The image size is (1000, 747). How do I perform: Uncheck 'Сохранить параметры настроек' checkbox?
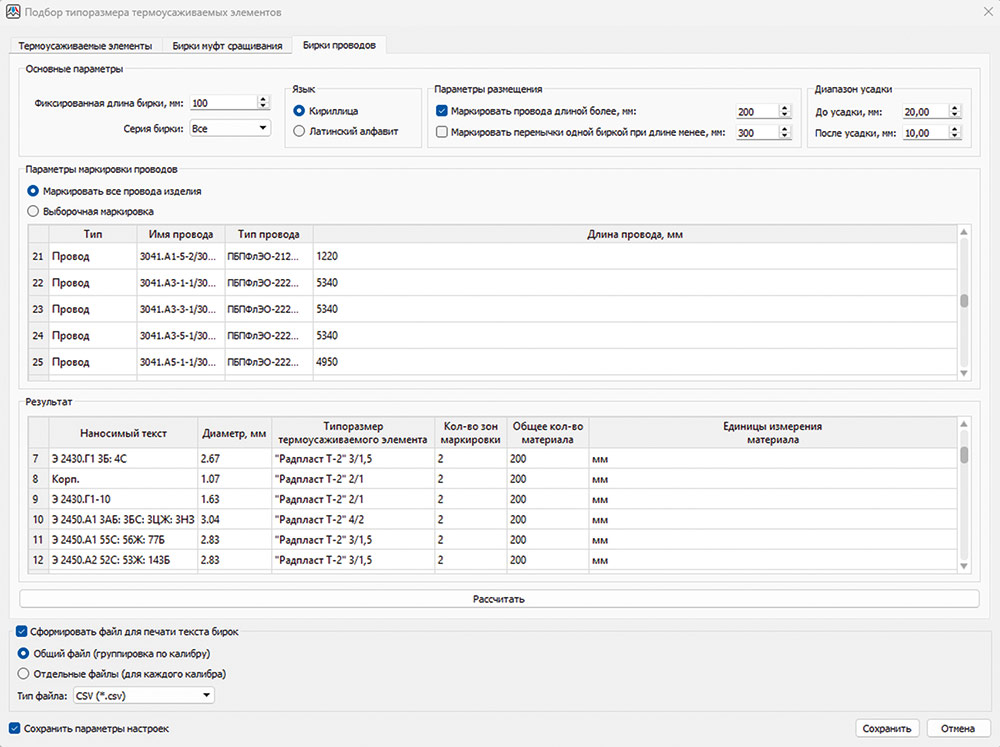coord(14,728)
